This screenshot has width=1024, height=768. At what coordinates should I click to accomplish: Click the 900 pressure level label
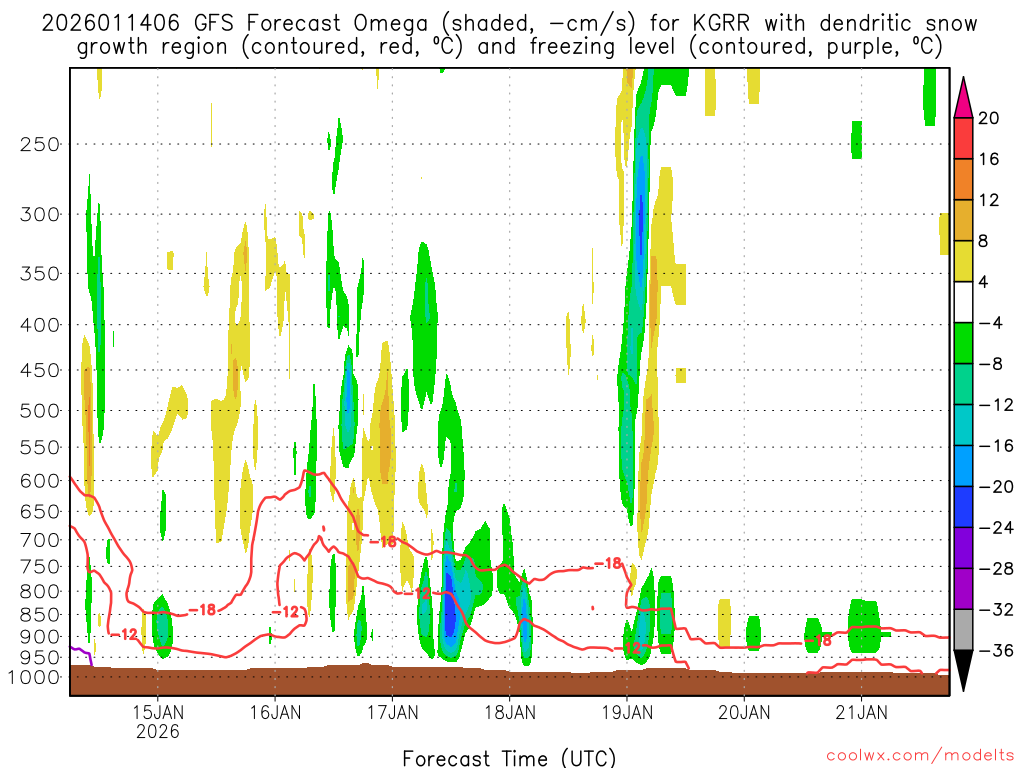click(x=40, y=636)
